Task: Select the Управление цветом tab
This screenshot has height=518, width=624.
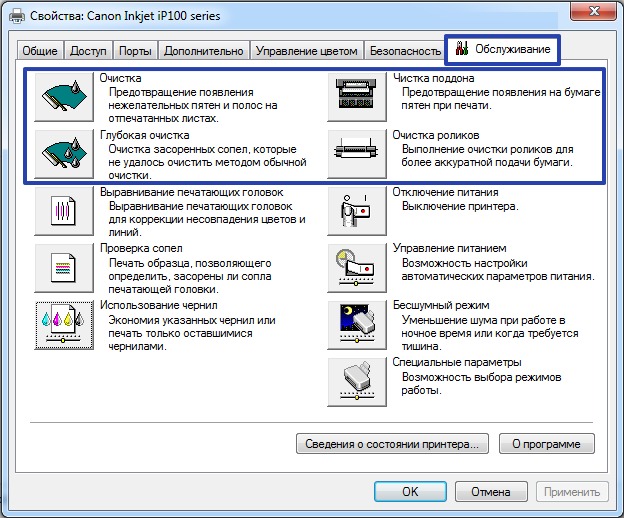Action: click(x=306, y=51)
